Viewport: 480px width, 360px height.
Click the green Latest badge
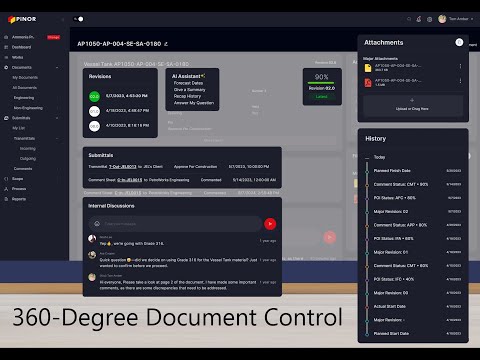pos(322,97)
